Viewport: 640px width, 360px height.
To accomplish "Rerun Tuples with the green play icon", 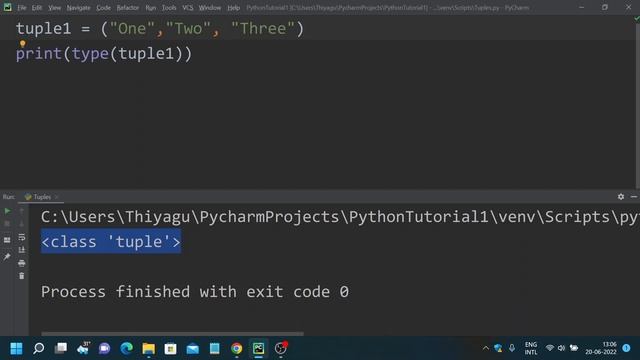I will [7, 211].
